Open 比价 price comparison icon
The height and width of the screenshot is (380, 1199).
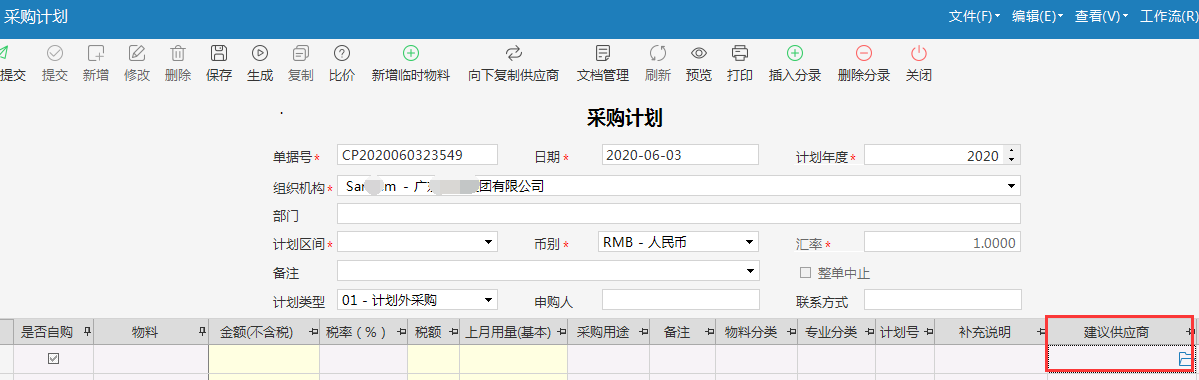pyautogui.click(x=342, y=54)
